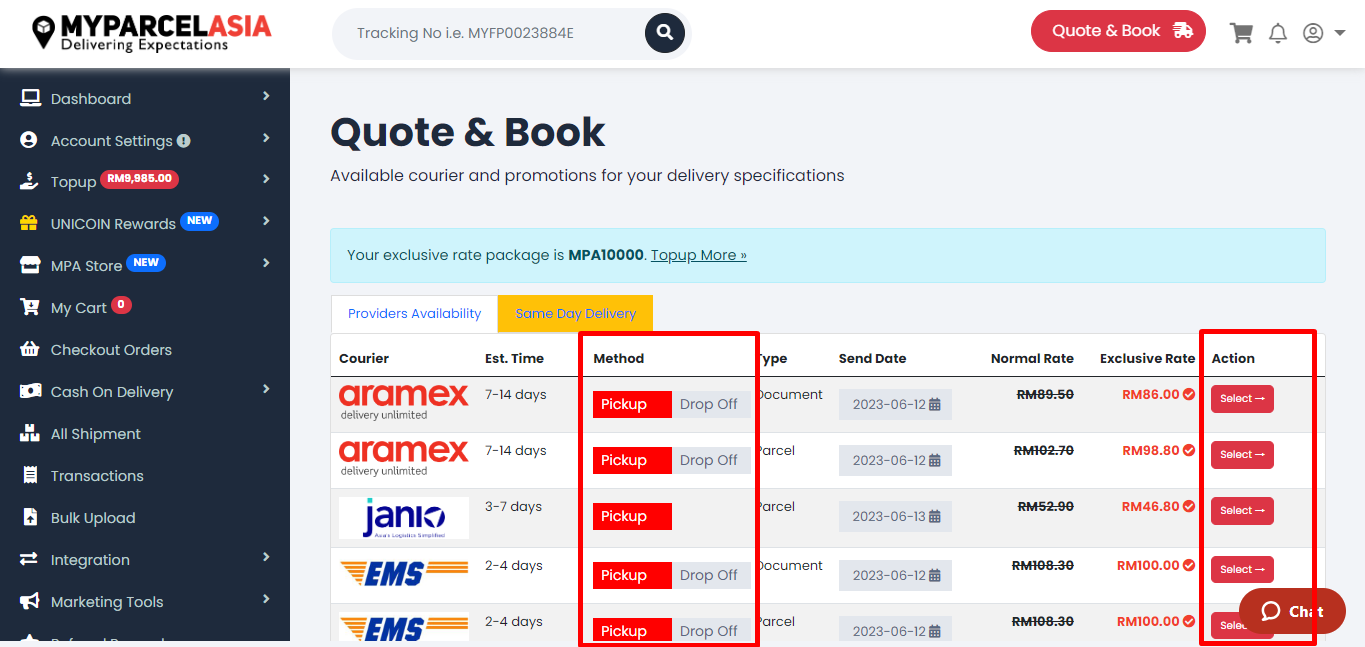Switch aramex Document delivery to Drop Off
This screenshot has width=1365, height=647.
pos(711,404)
